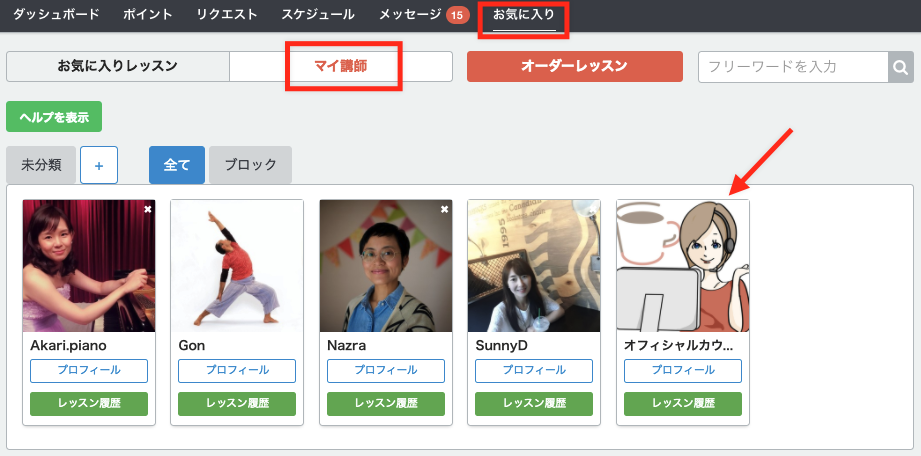This screenshot has width=921, height=456.
Task: Click the オーダーレッスン button
Action: click(574, 66)
